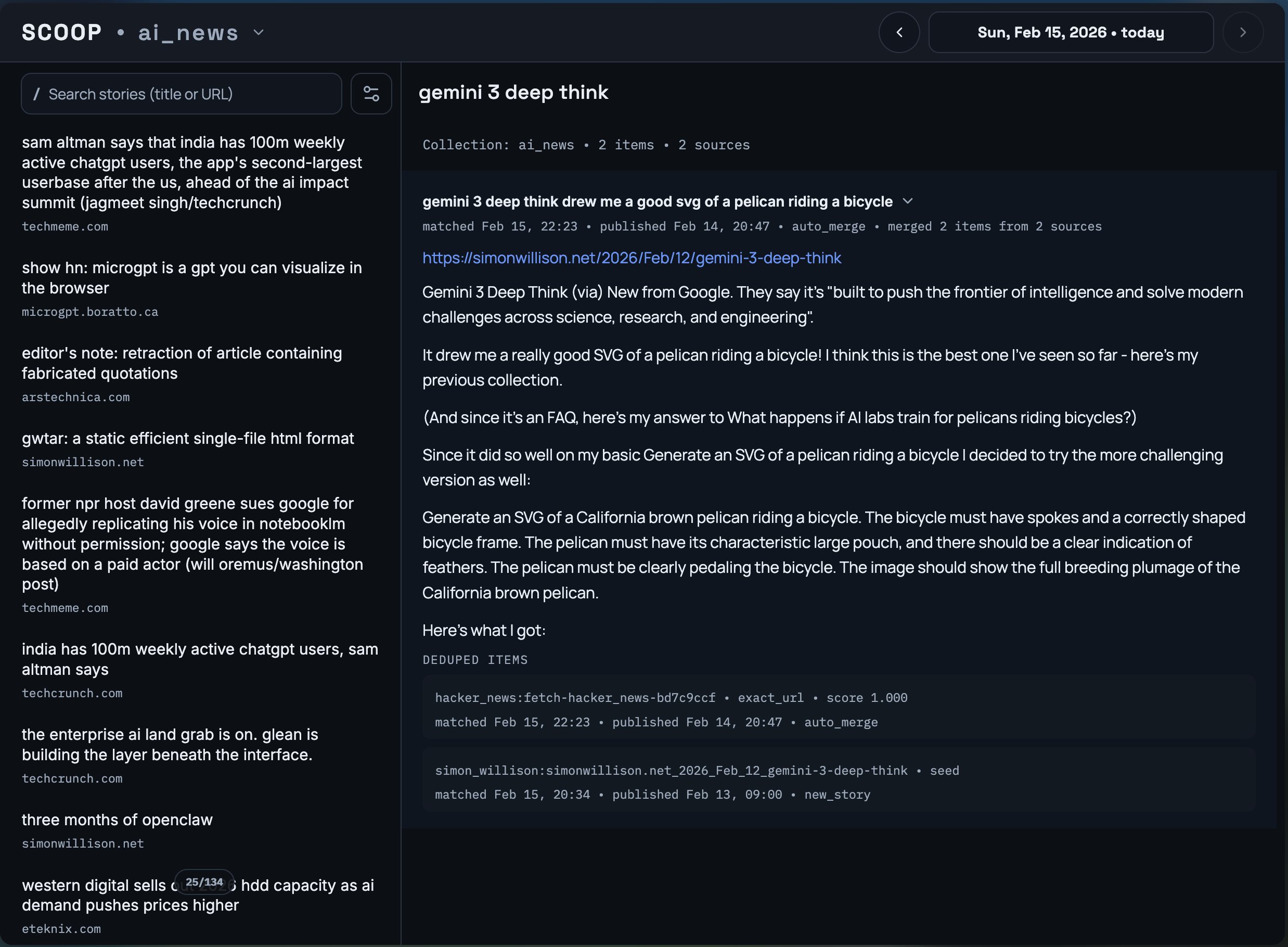The image size is (1288, 947).
Task: Click the date picker showing Feb 15
Action: 1070,33
